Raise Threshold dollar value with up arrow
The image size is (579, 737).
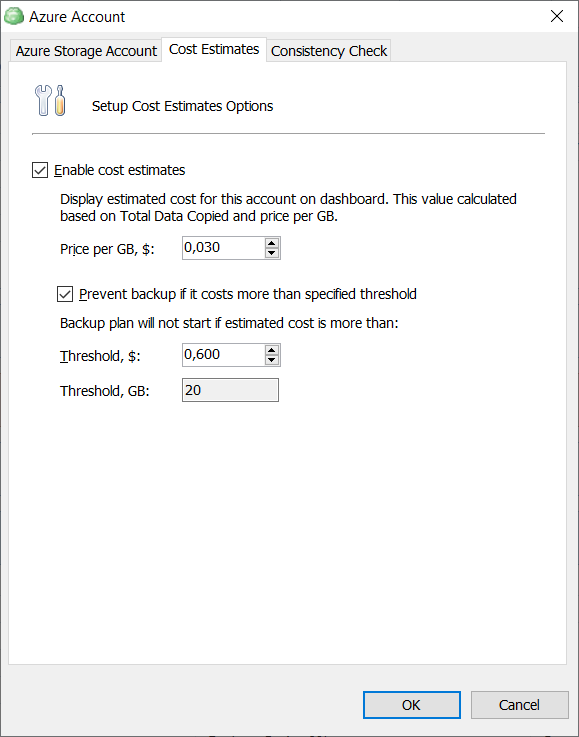click(x=272, y=350)
